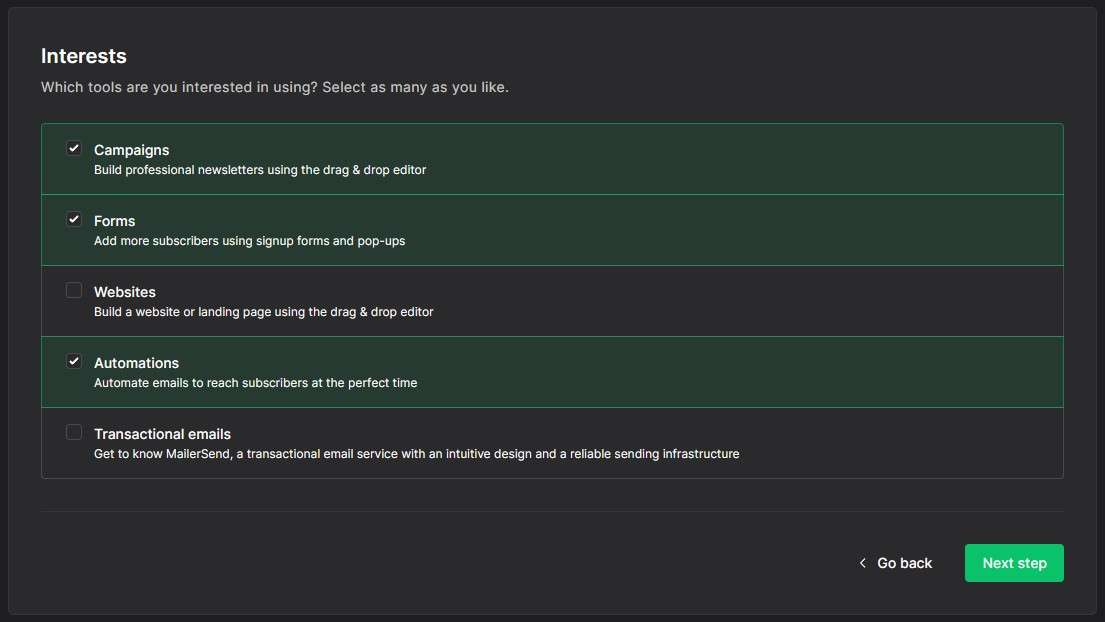Click the 'Add more subscribers' description text
Image resolution: width=1105 pixels, height=622 pixels.
pyautogui.click(x=249, y=241)
